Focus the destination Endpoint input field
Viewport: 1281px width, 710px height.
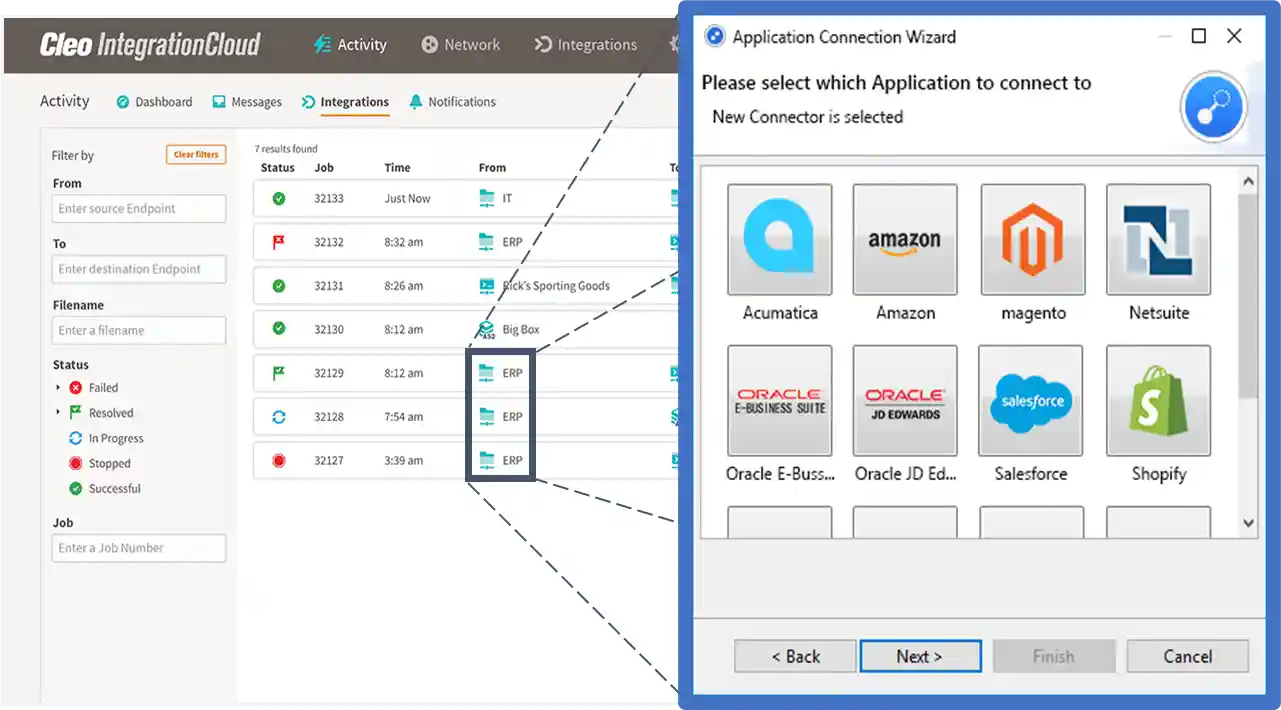pyautogui.click(x=139, y=269)
